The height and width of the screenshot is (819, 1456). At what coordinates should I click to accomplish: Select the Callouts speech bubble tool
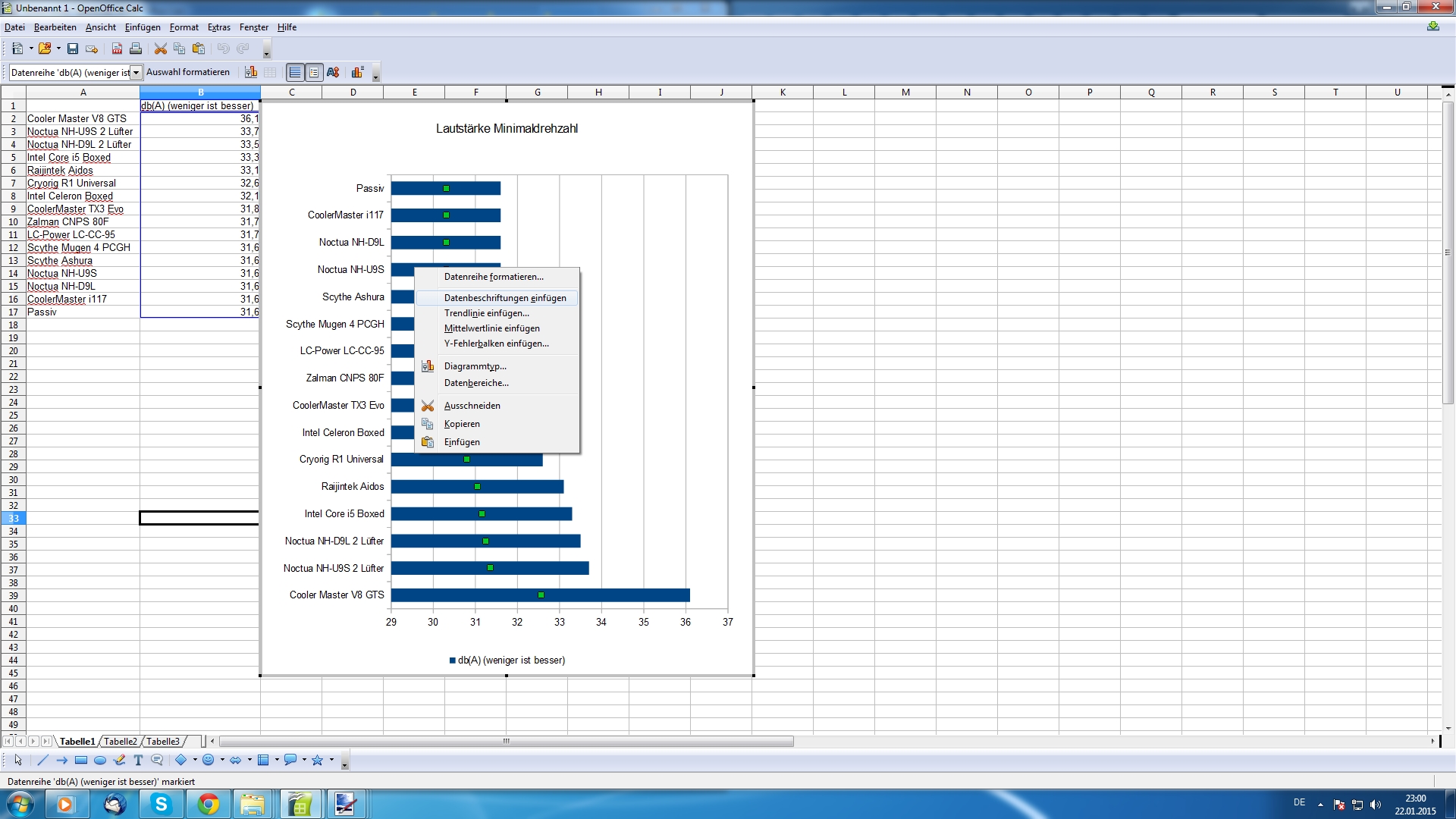click(157, 760)
